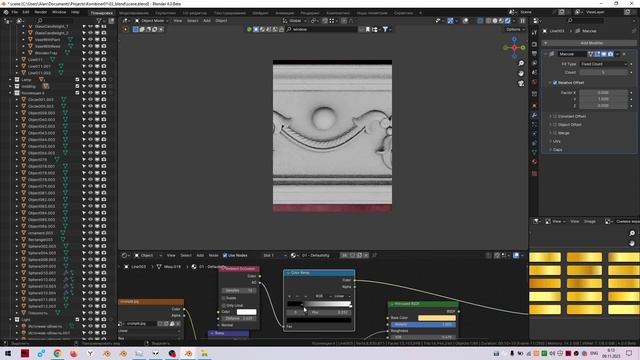Click the Base Color swatch in Principled BSDF
The height and width of the screenshot is (360, 640).
pyautogui.click(x=437, y=318)
